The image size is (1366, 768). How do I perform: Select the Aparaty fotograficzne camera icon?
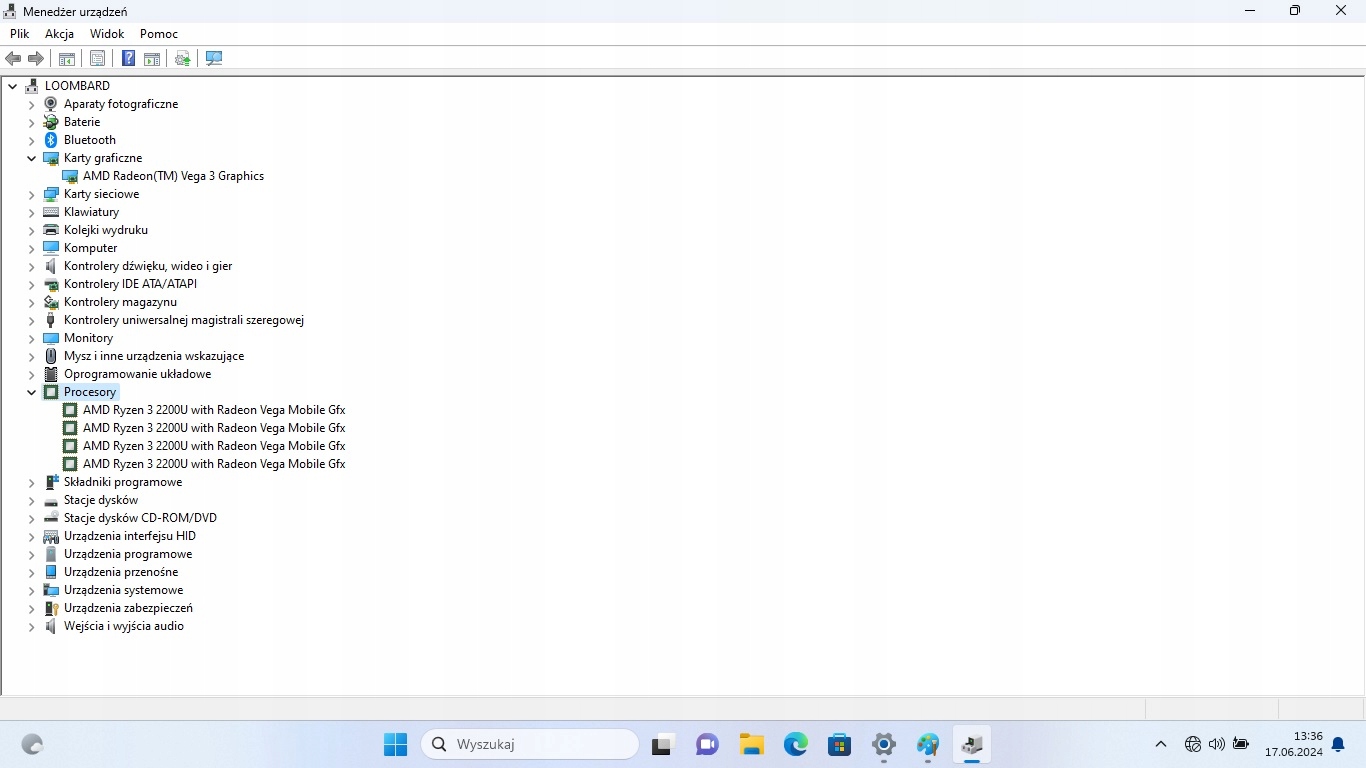(51, 104)
